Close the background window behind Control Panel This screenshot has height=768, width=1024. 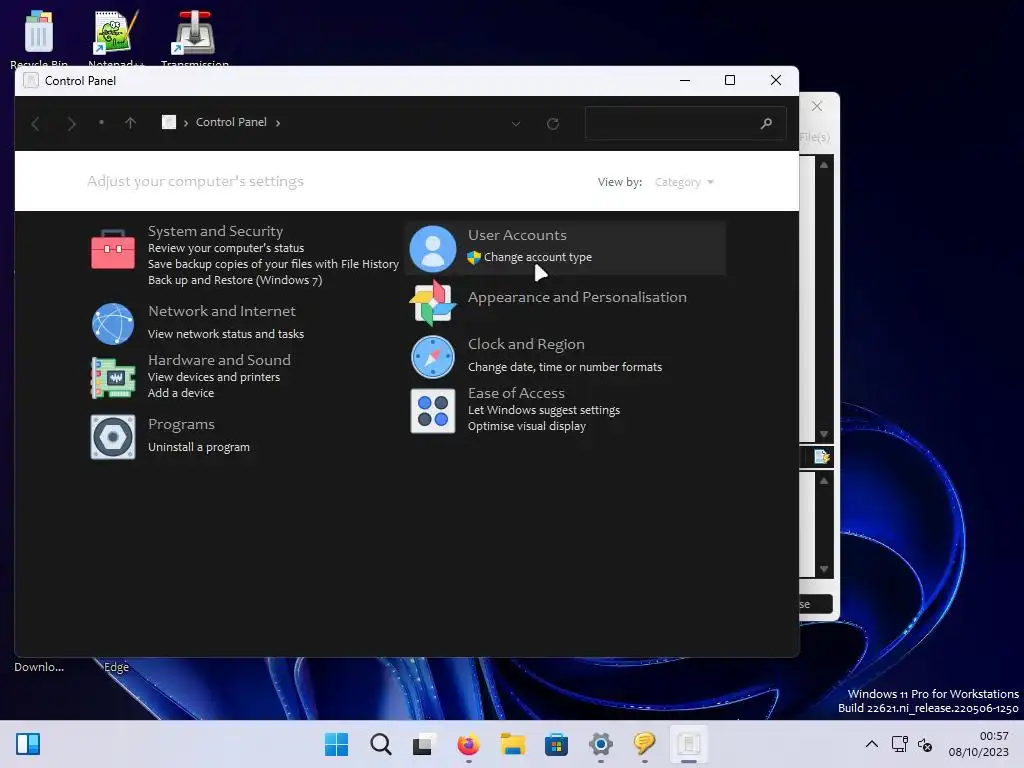pyautogui.click(x=816, y=106)
